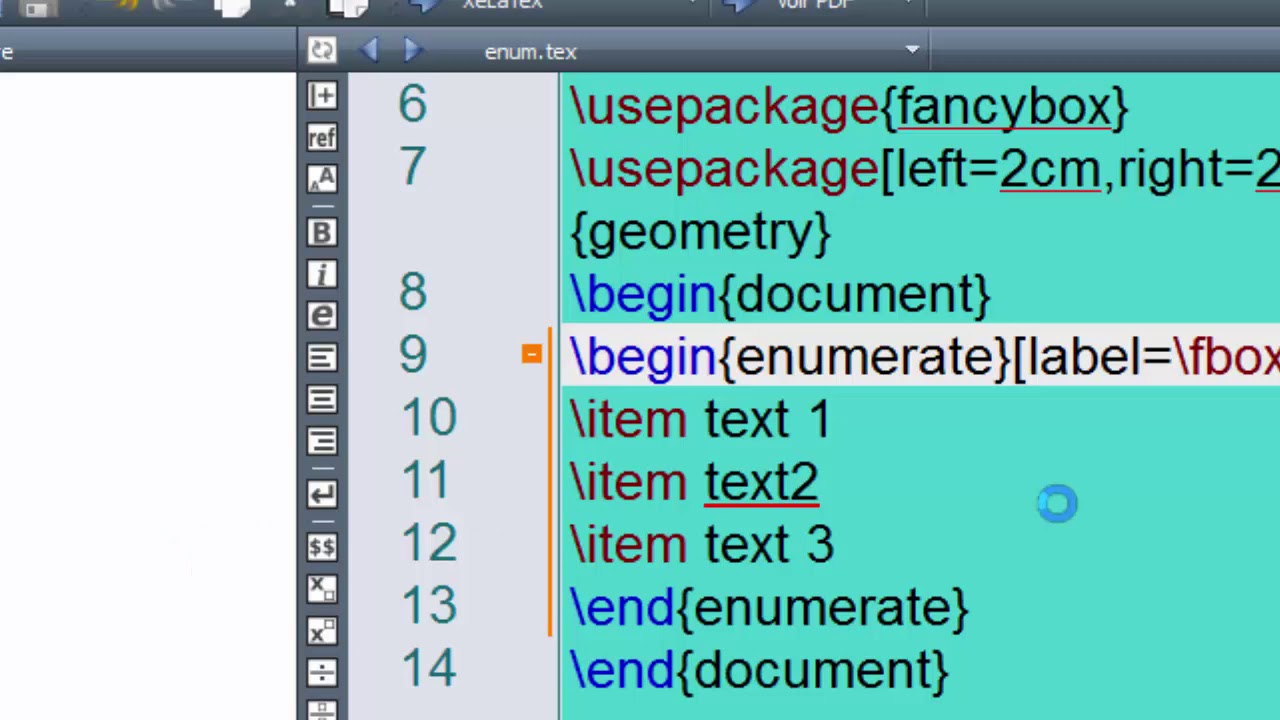Viewport: 1280px width, 720px height.
Task: Click the {geometry} text
Action: pyautogui.click(x=700, y=232)
